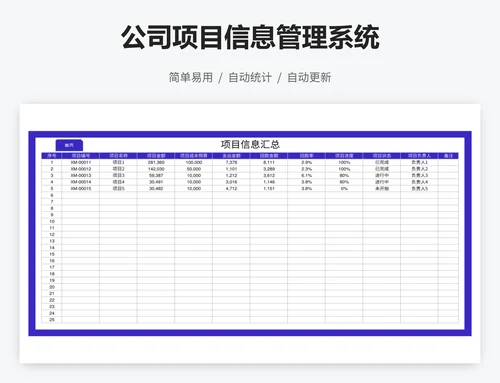Click project name cell 项目1
The image size is (500, 383).
click(x=118, y=162)
